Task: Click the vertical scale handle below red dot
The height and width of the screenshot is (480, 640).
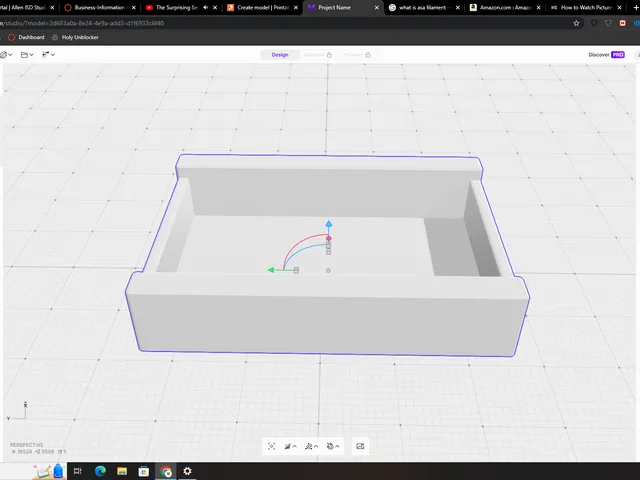Action: click(x=329, y=249)
